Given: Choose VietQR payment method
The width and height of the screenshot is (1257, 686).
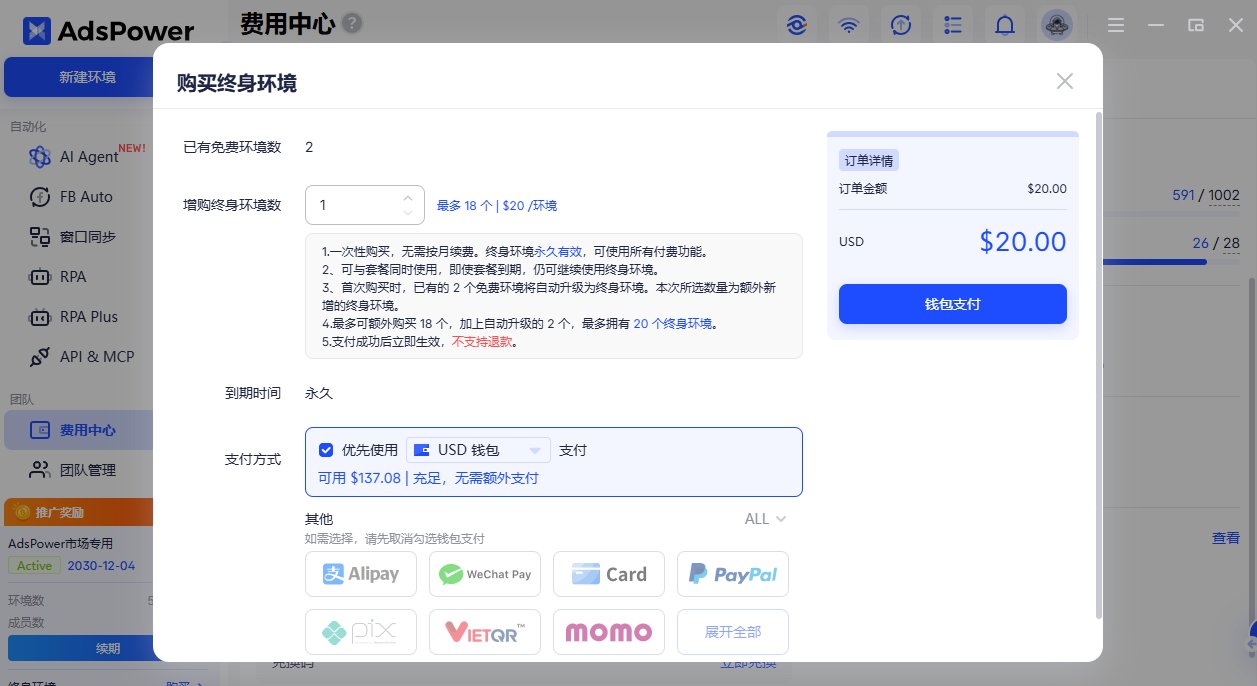Looking at the screenshot, I should tap(485, 632).
